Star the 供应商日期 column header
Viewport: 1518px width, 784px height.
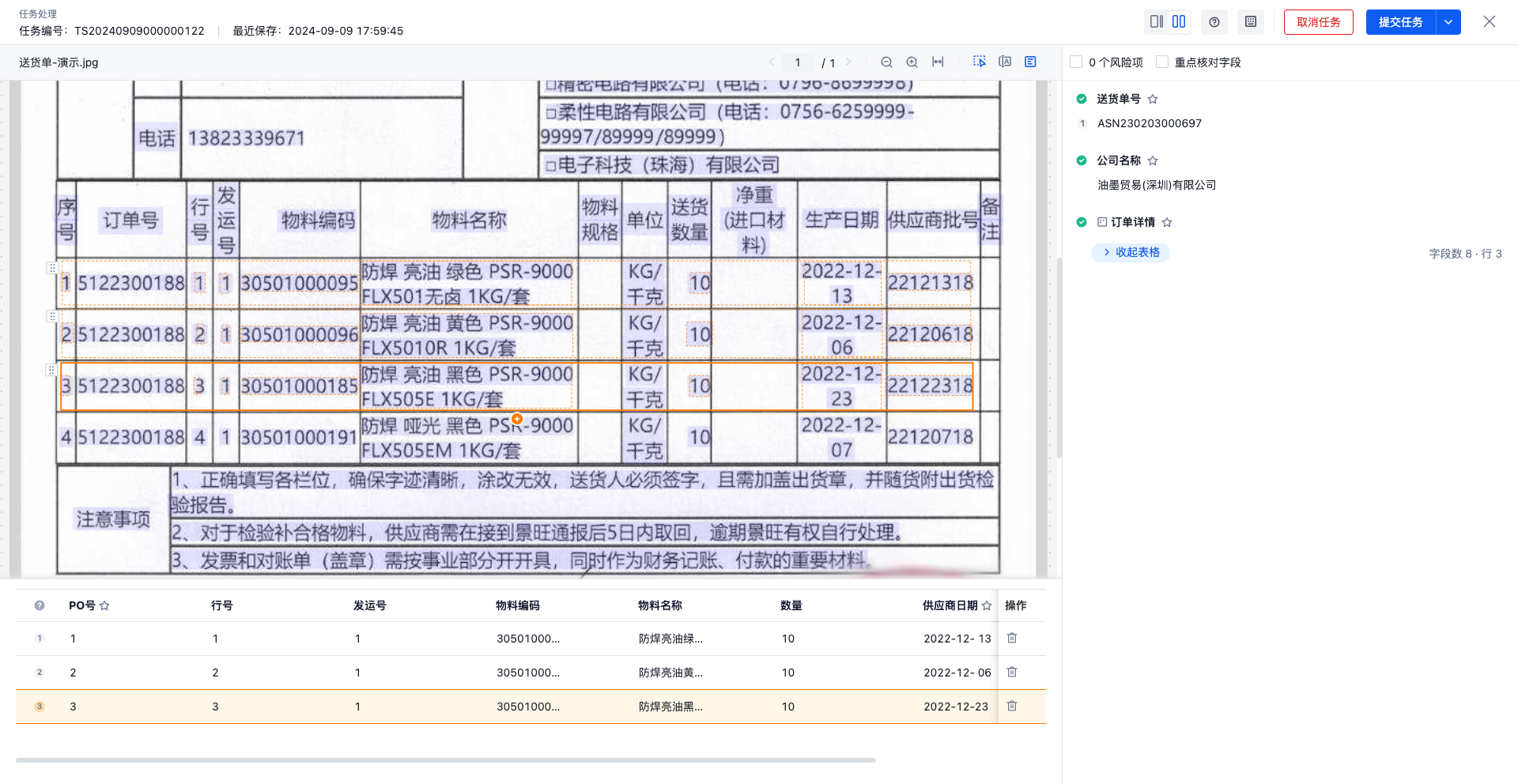[987, 605]
